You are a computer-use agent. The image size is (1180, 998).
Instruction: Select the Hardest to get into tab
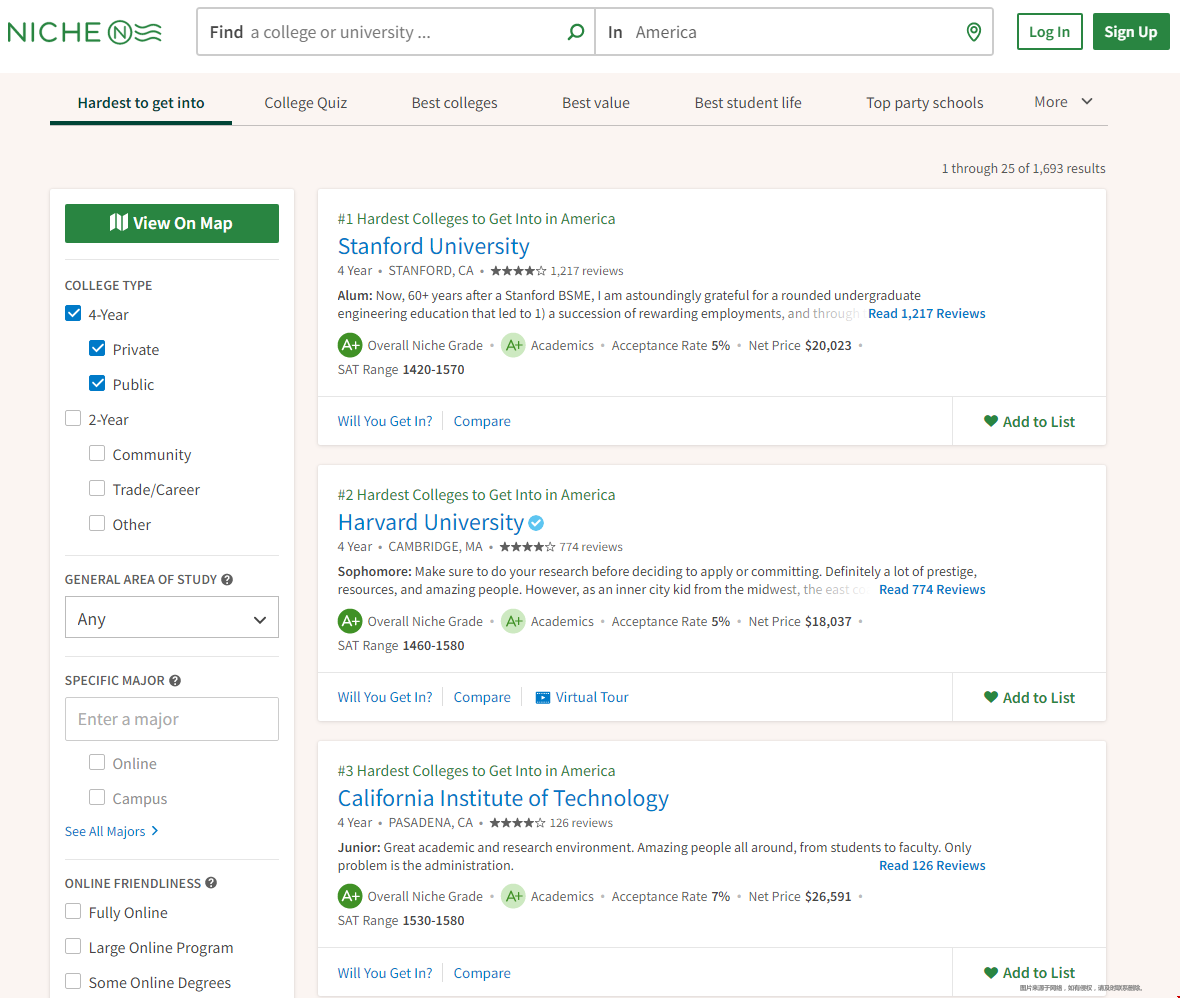[141, 103]
